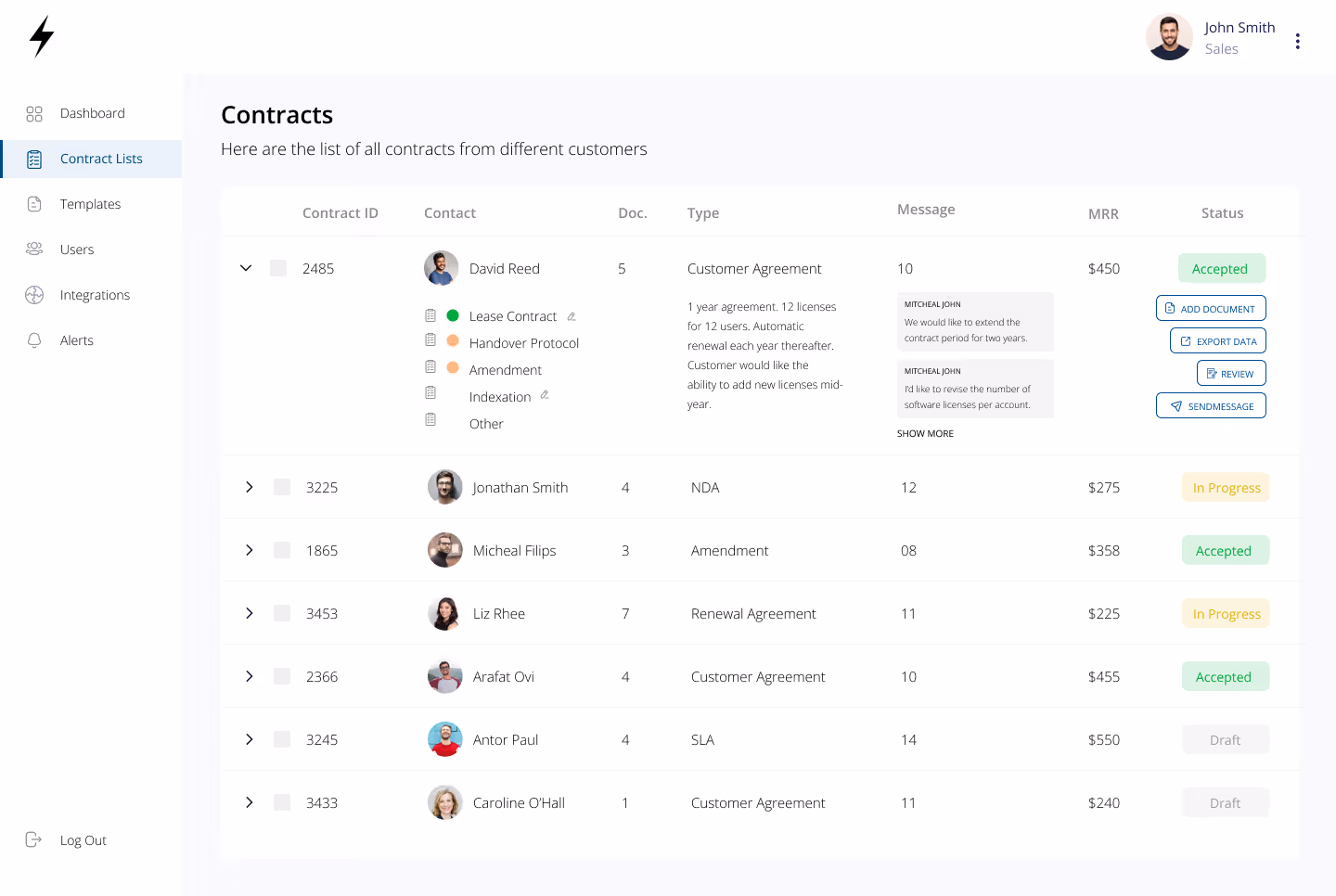Open the Integrations icon
The height and width of the screenshot is (896, 1336).
click(x=34, y=294)
